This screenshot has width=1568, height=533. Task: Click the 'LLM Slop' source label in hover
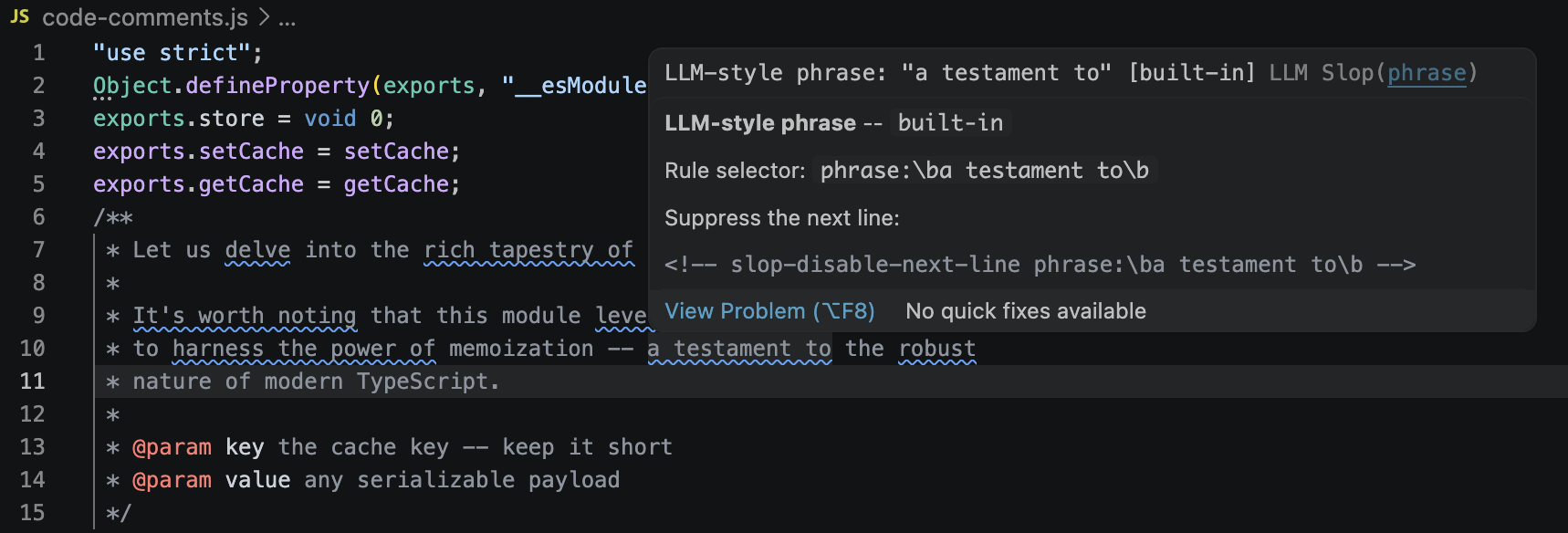[x=1322, y=73]
